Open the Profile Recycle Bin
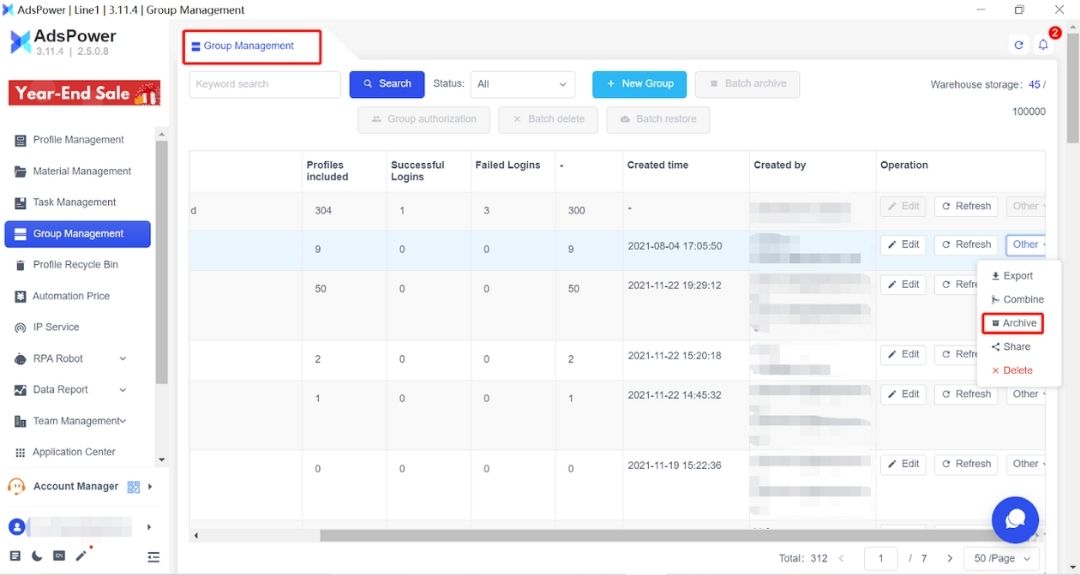 (x=75, y=265)
